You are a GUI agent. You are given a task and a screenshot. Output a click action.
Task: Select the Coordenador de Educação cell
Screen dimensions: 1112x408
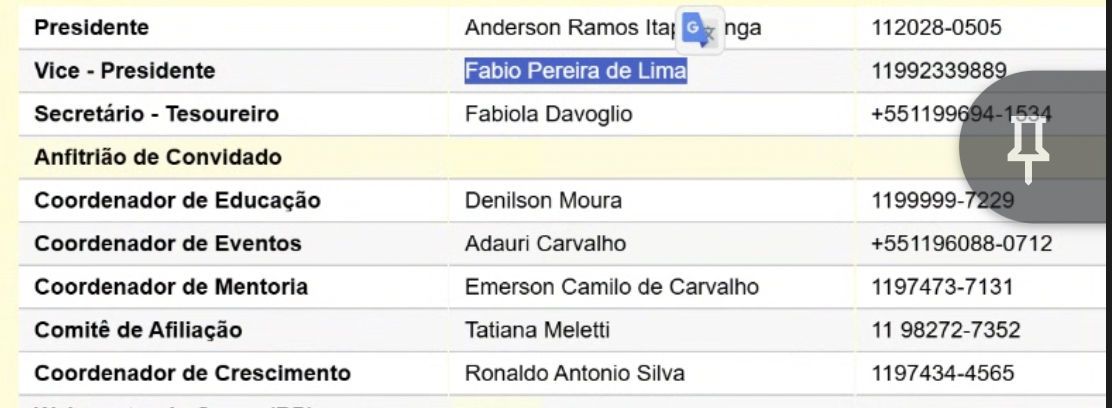click(x=177, y=201)
